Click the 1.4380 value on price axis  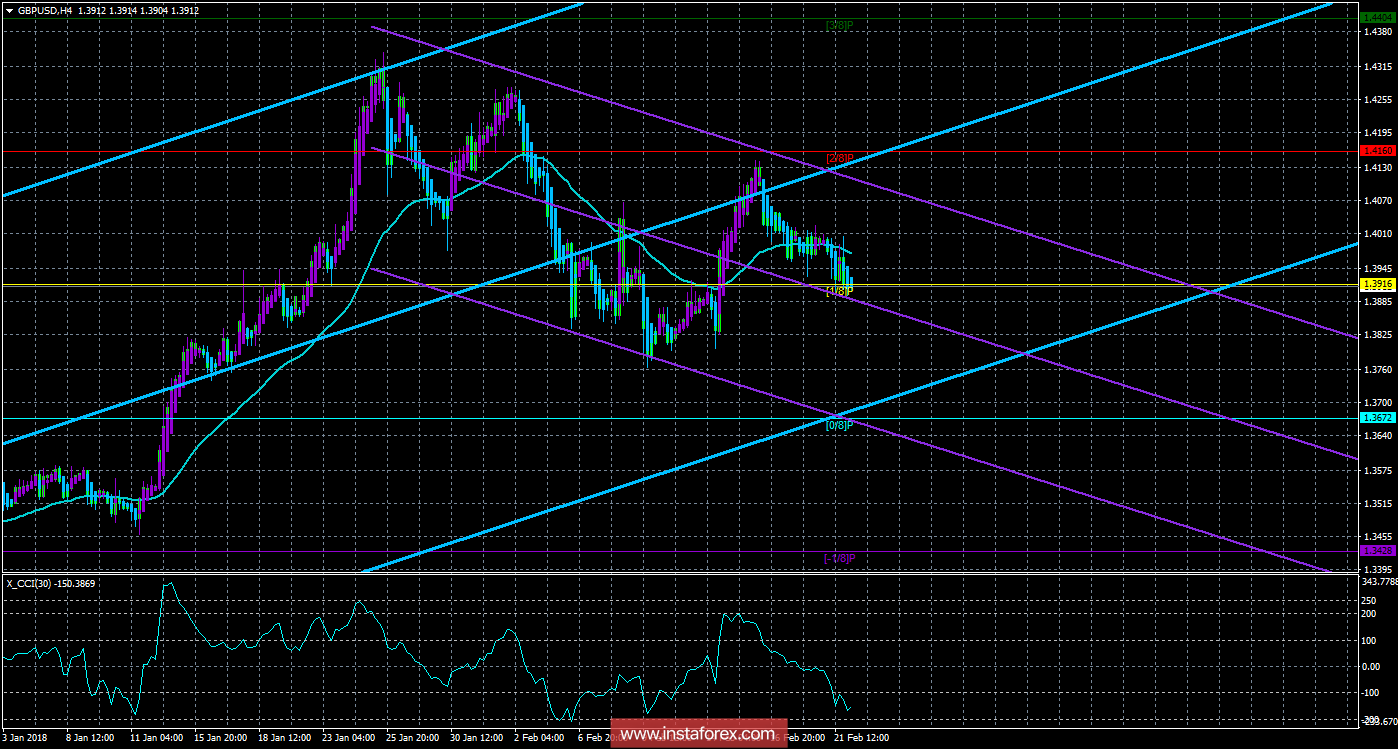coord(1377,31)
